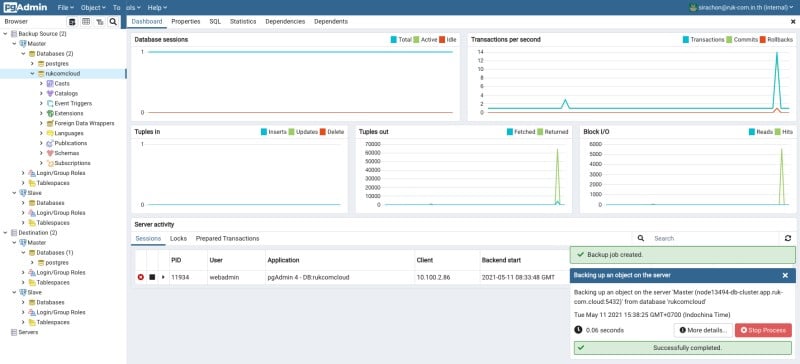Open the Dependents tab

point(331,21)
